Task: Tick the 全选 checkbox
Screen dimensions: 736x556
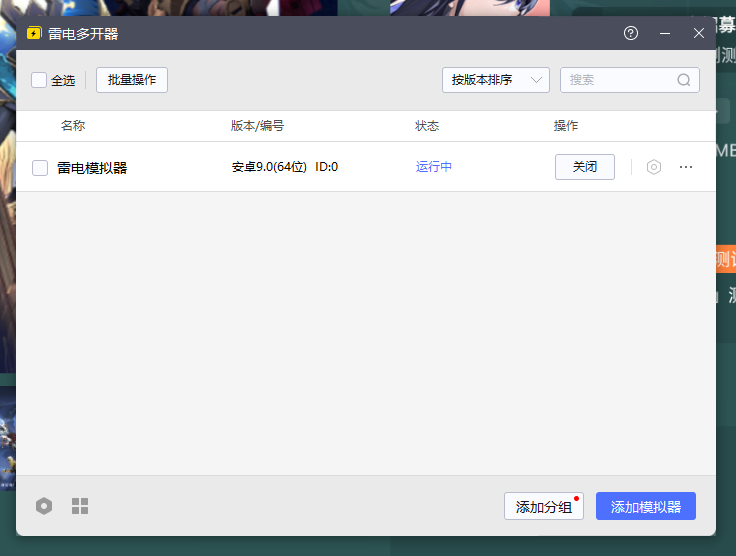Action: tap(39, 80)
